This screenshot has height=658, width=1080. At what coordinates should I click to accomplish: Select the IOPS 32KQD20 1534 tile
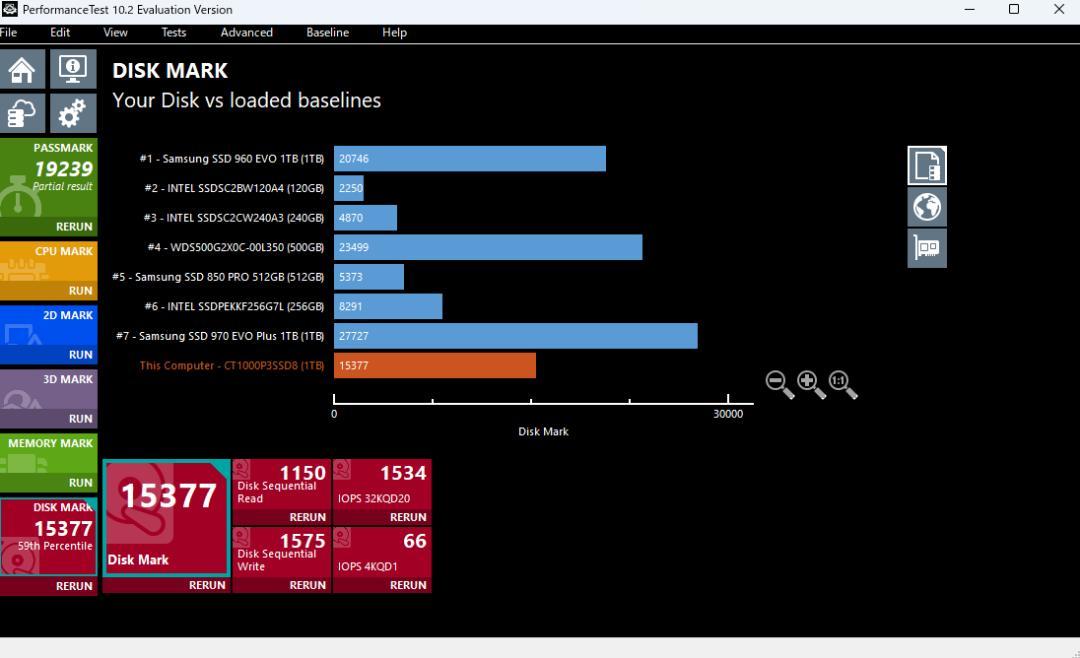382,484
